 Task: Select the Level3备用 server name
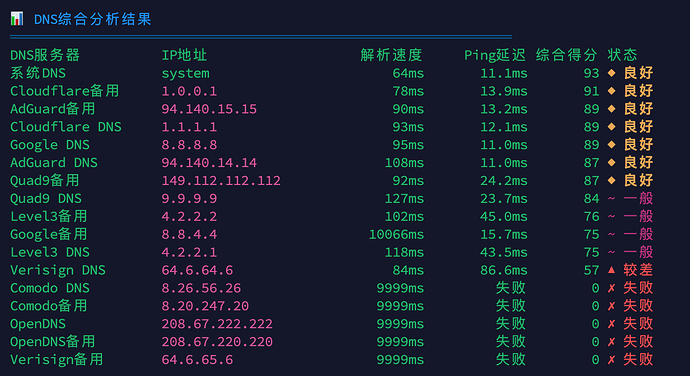48,216
